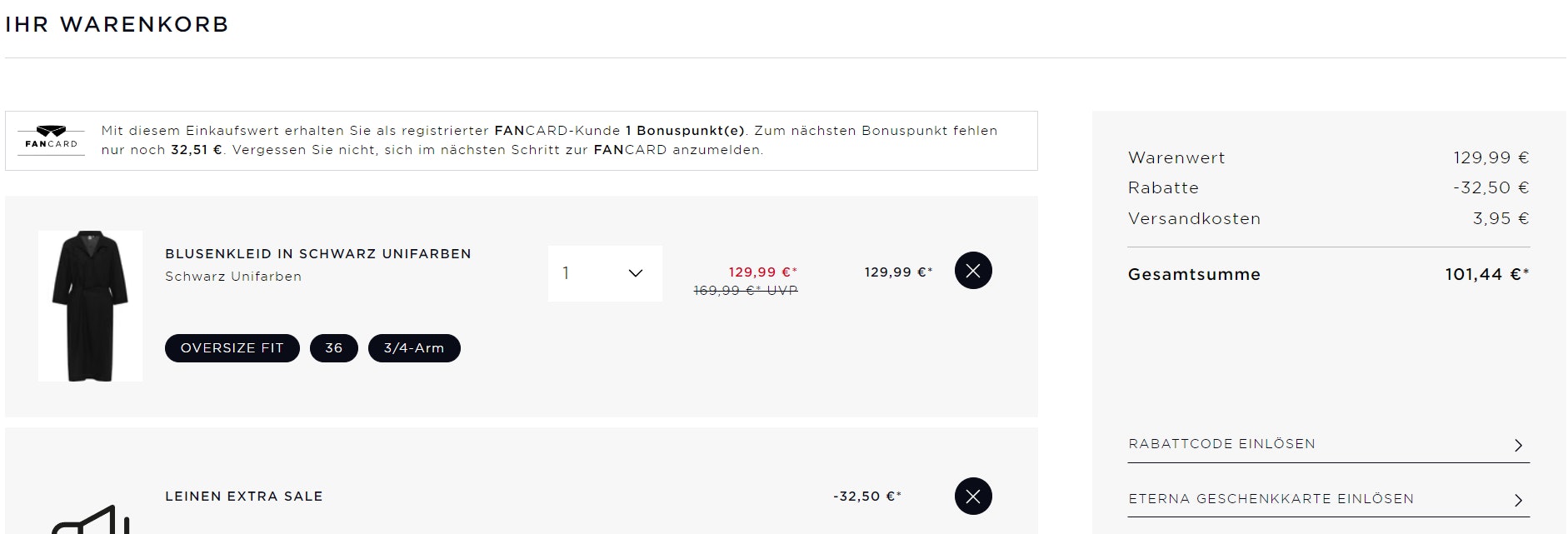This screenshot has height=534, width=1568.
Task: Click the red 129,99 € sale price
Action: coord(762,272)
